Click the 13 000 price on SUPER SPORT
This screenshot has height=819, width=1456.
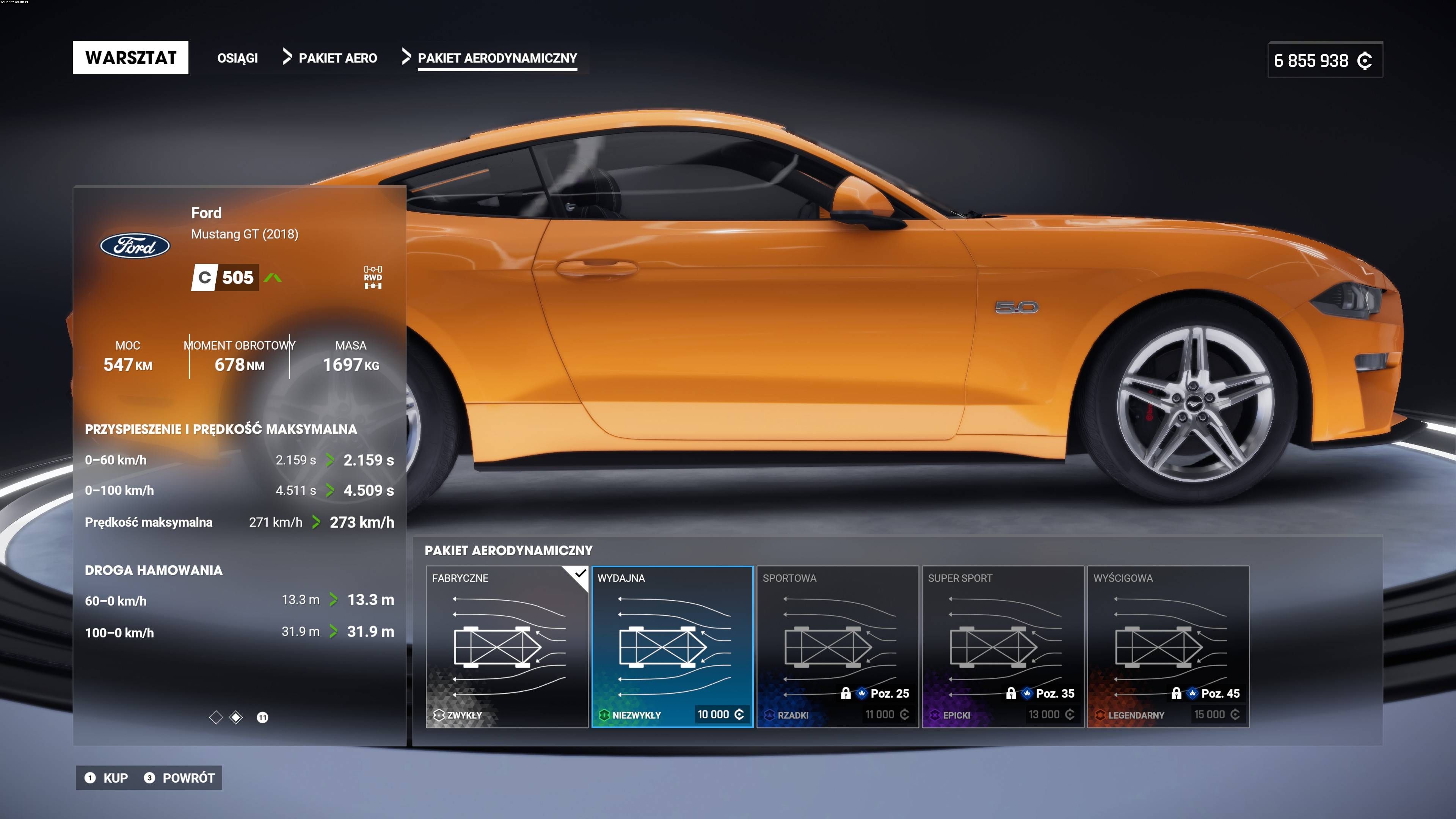coord(1051,714)
